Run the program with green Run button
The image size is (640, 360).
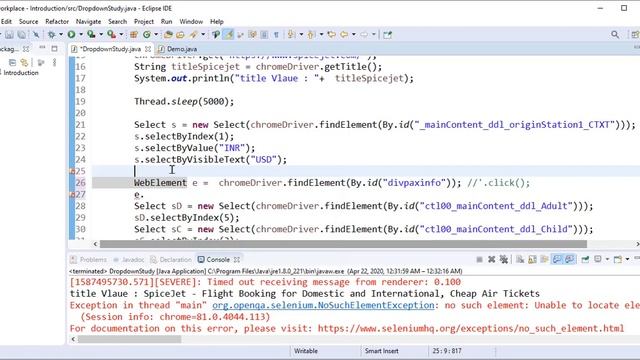point(71,35)
